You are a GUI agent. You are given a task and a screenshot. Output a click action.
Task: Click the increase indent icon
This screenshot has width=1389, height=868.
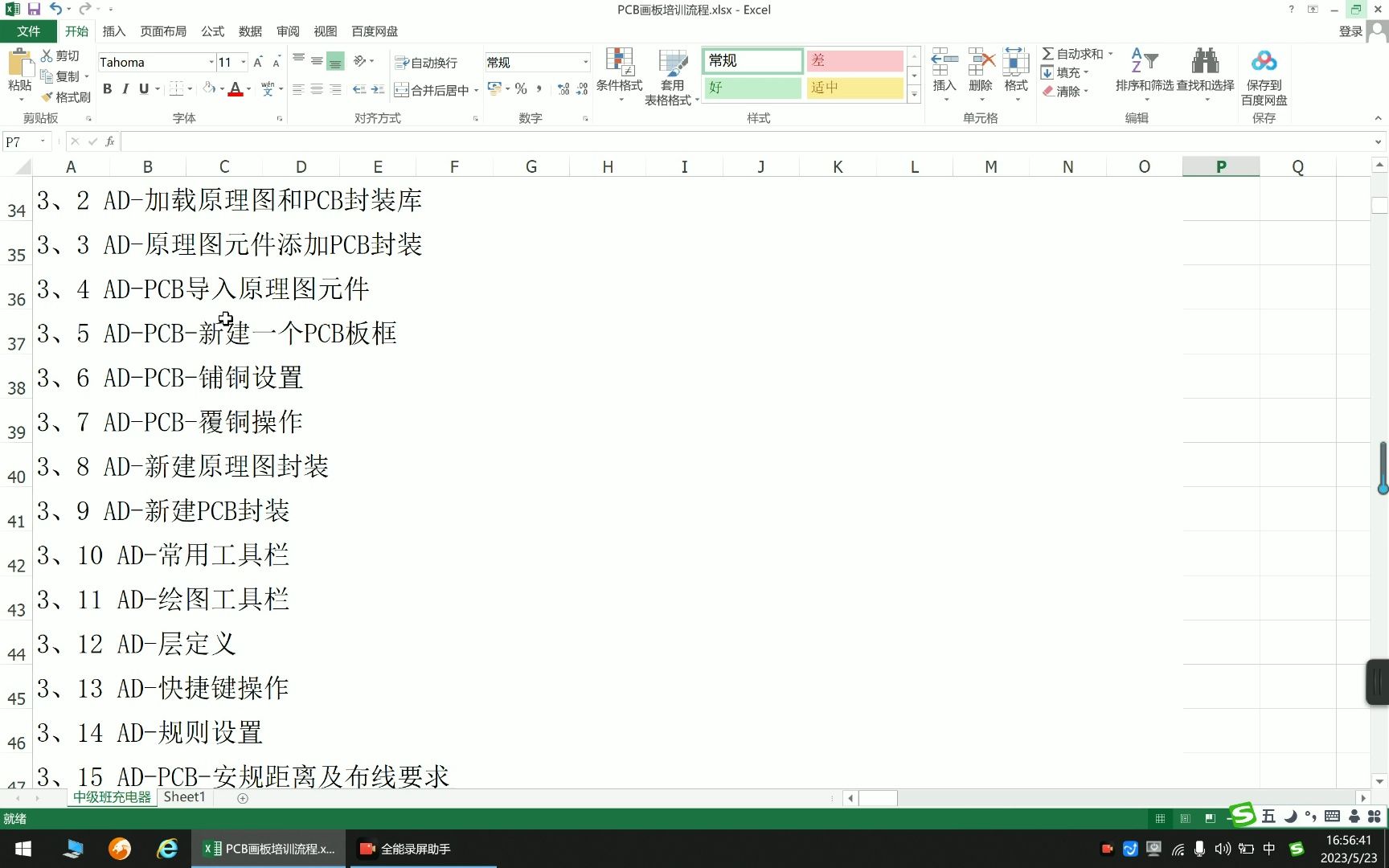(x=378, y=89)
